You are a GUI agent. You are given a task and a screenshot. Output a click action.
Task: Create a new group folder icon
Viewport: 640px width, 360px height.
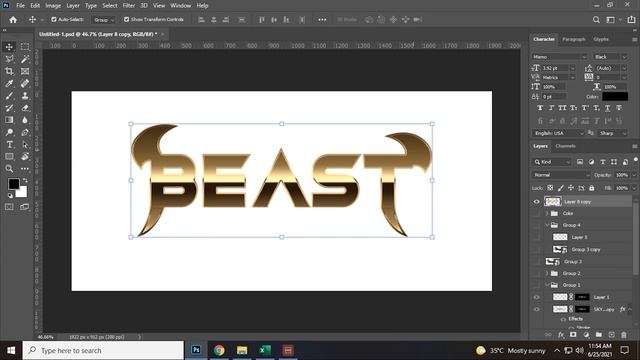coord(599,335)
